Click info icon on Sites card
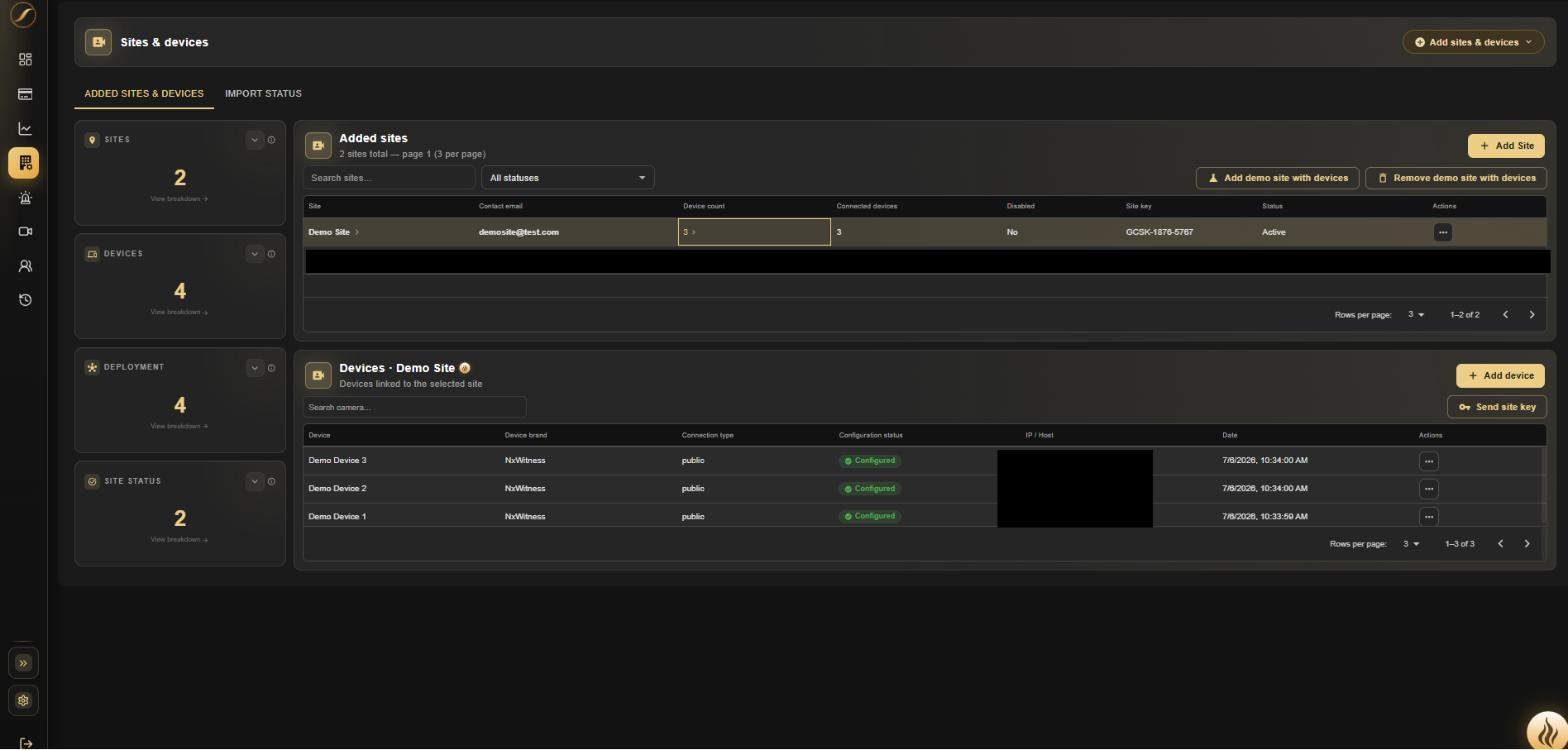Image resolution: width=1568 pixels, height=750 pixels. pyautogui.click(x=271, y=140)
